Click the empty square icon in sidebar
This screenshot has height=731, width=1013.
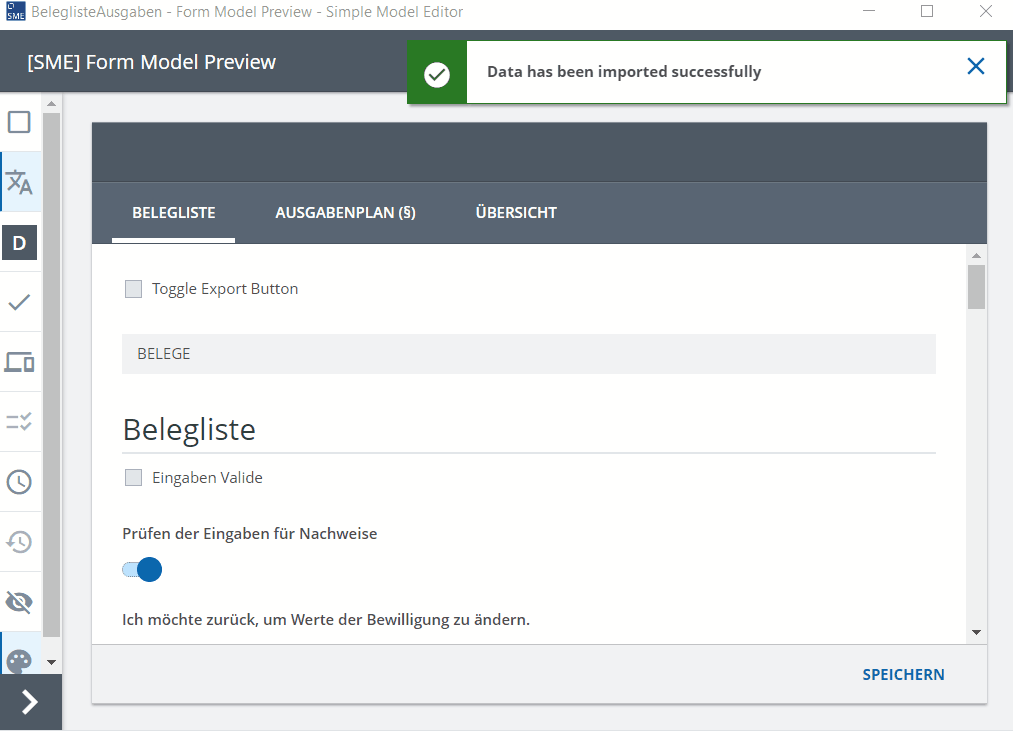(x=19, y=122)
